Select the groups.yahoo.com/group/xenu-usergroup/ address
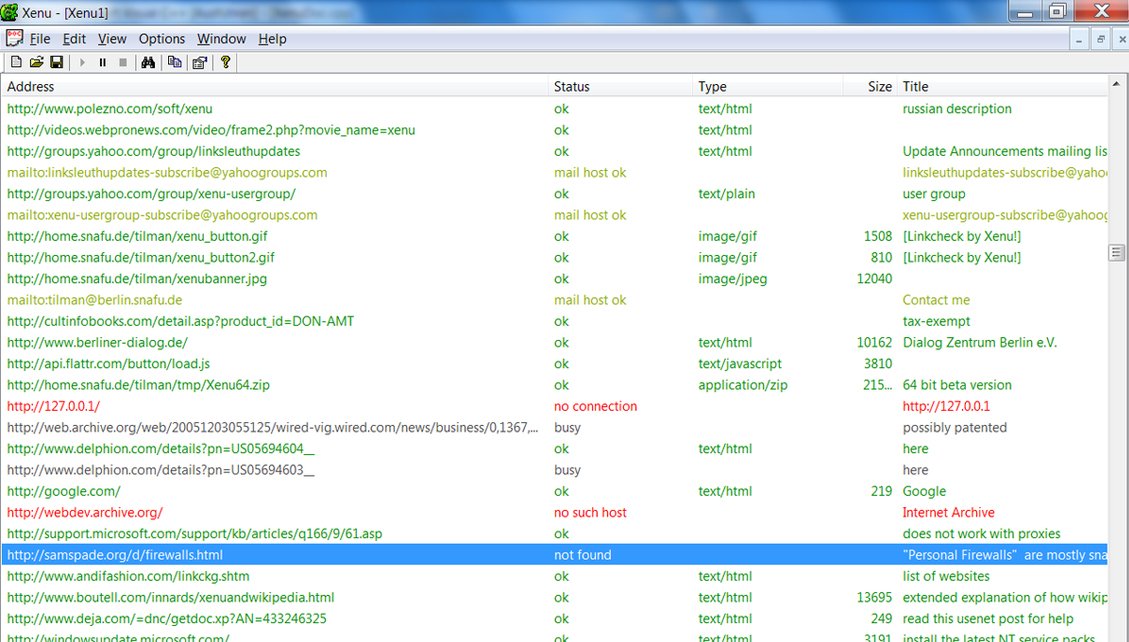The width and height of the screenshot is (1129, 642). (151, 194)
